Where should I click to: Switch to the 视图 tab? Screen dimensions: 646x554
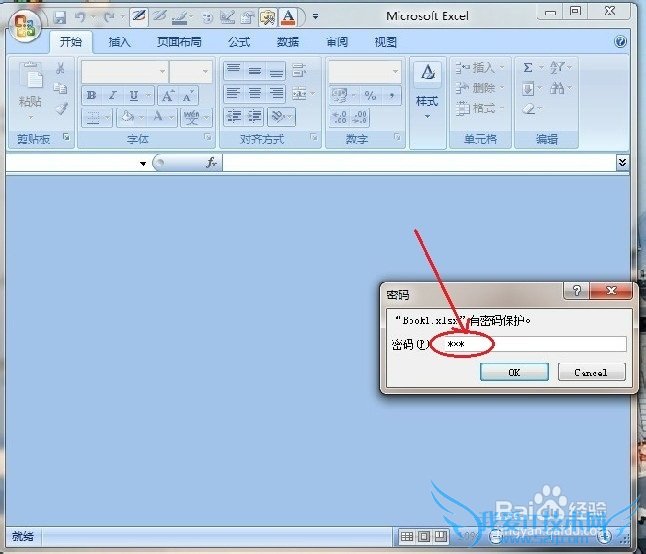pos(386,42)
